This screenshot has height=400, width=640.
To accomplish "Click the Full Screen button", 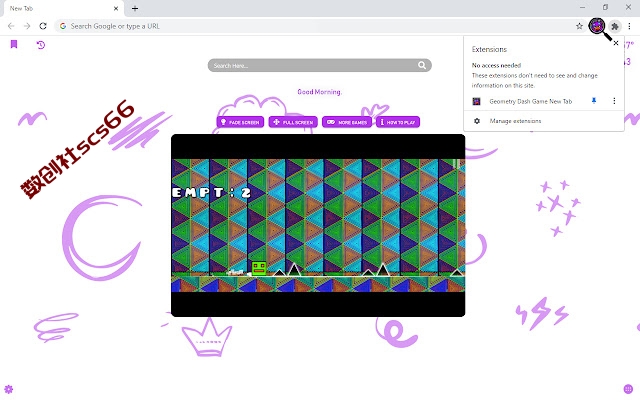I will tap(293, 122).
